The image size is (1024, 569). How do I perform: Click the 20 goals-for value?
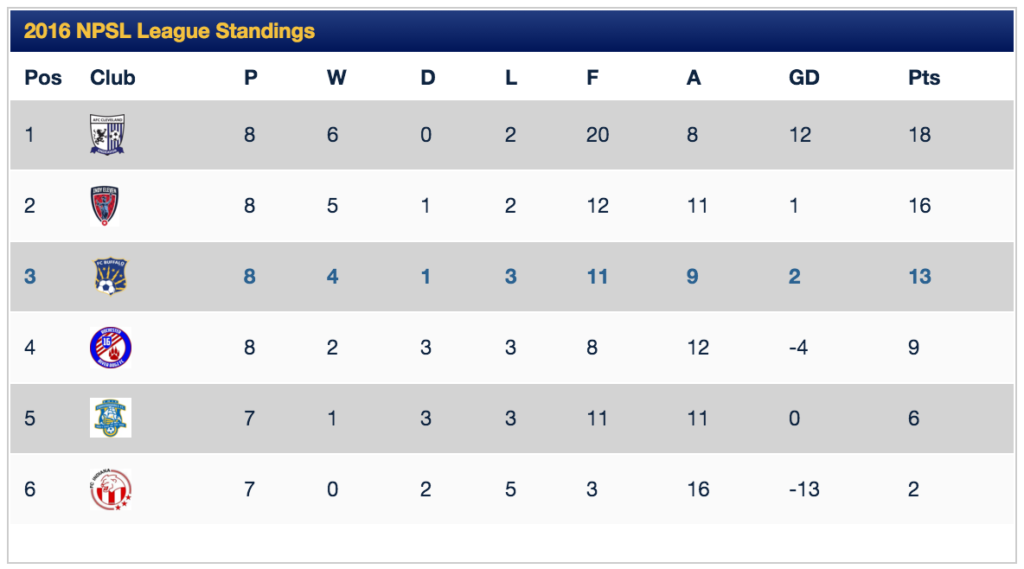coord(597,135)
